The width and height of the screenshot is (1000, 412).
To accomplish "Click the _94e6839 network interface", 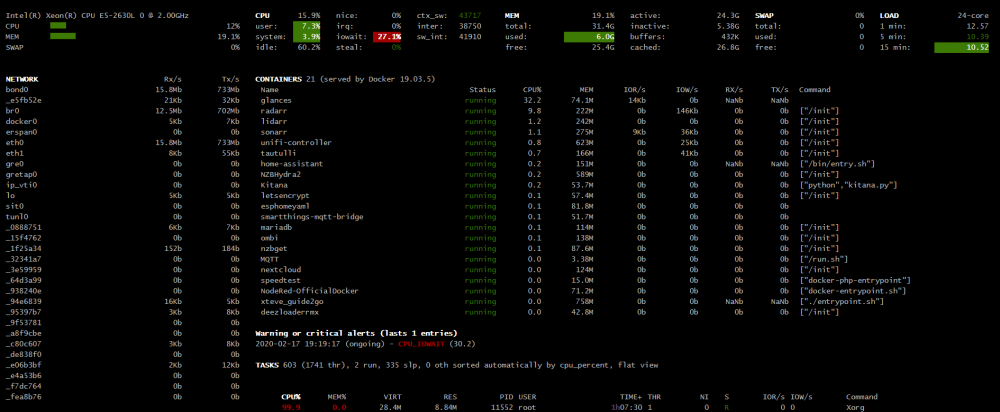I will (24, 301).
